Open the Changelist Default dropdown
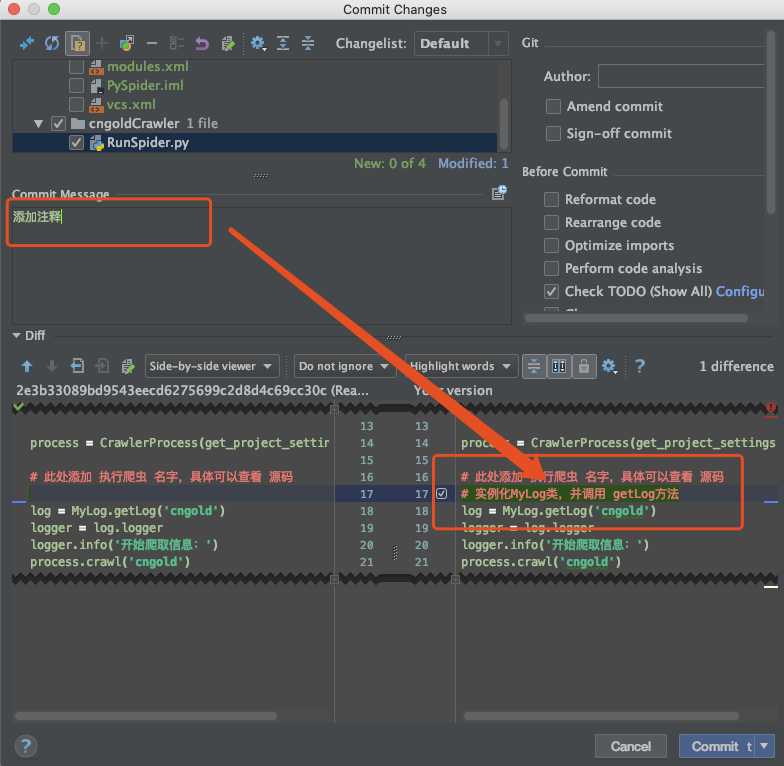784x766 pixels. click(460, 44)
